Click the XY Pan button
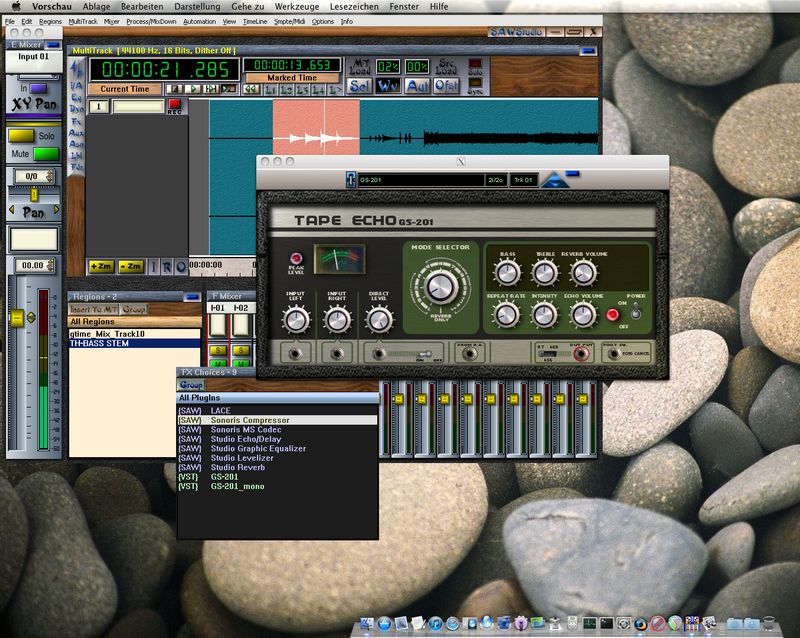800x638 pixels. pyautogui.click(x=34, y=104)
